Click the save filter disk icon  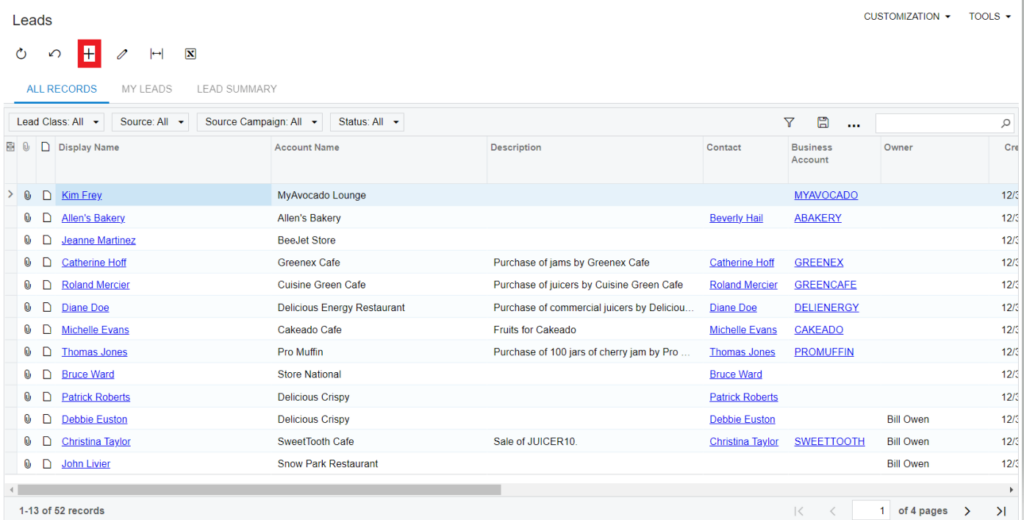(x=822, y=123)
